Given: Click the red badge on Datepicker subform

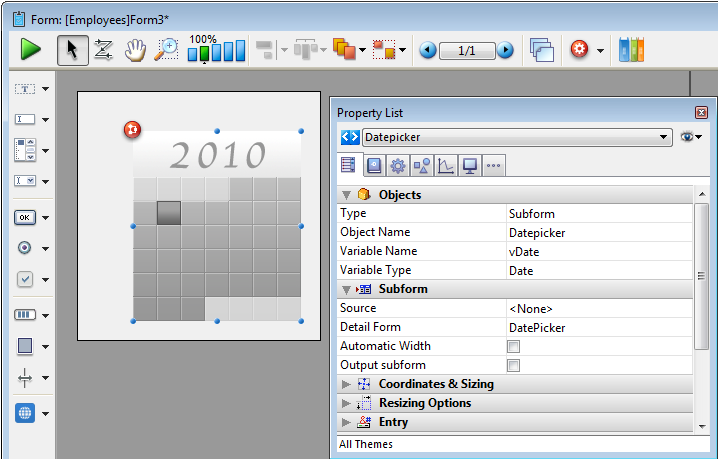Looking at the screenshot, I should (132, 129).
